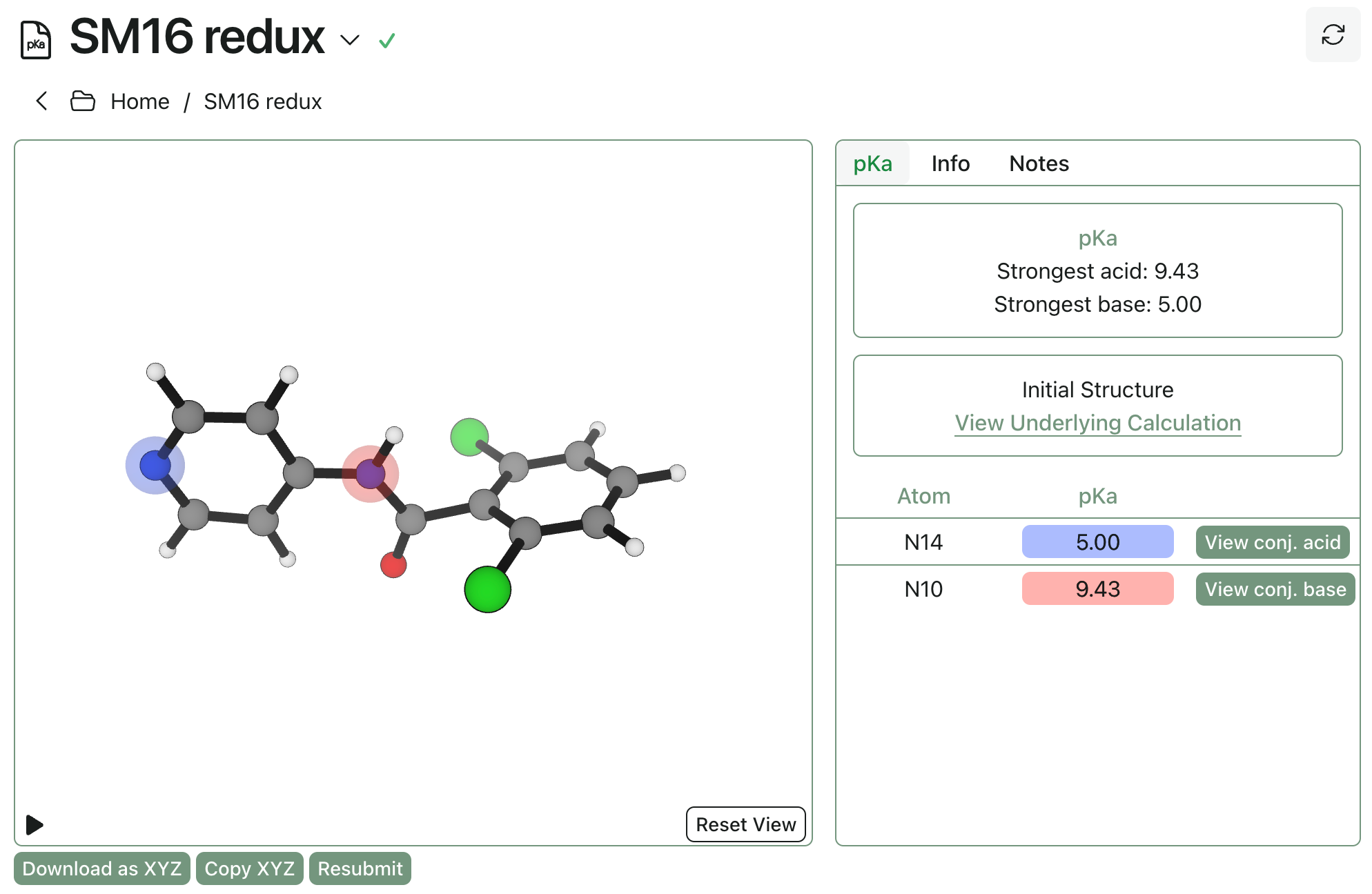Click View conj. acid for N14

[x=1272, y=542]
